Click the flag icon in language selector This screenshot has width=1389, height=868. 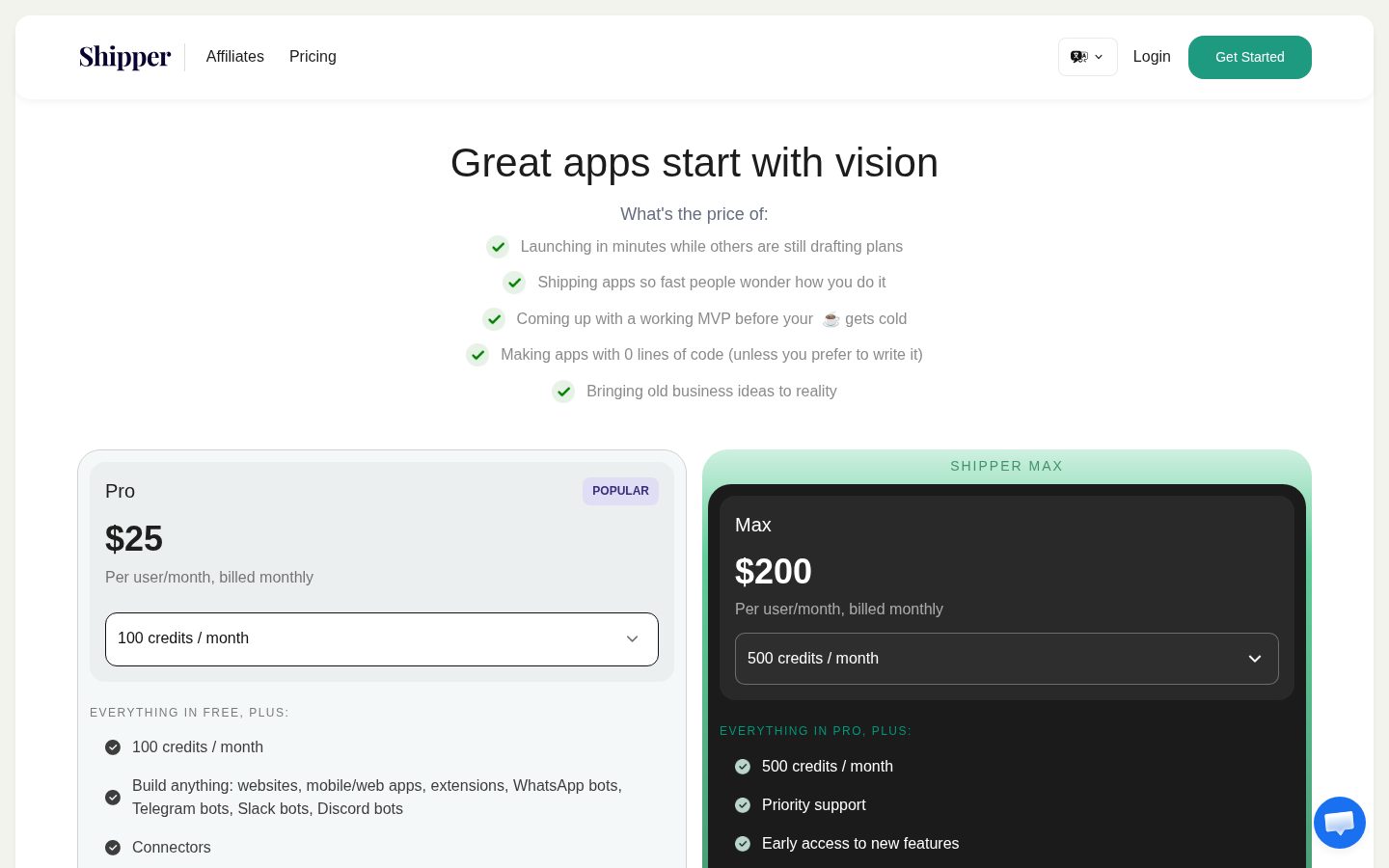(x=1079, y=57)
